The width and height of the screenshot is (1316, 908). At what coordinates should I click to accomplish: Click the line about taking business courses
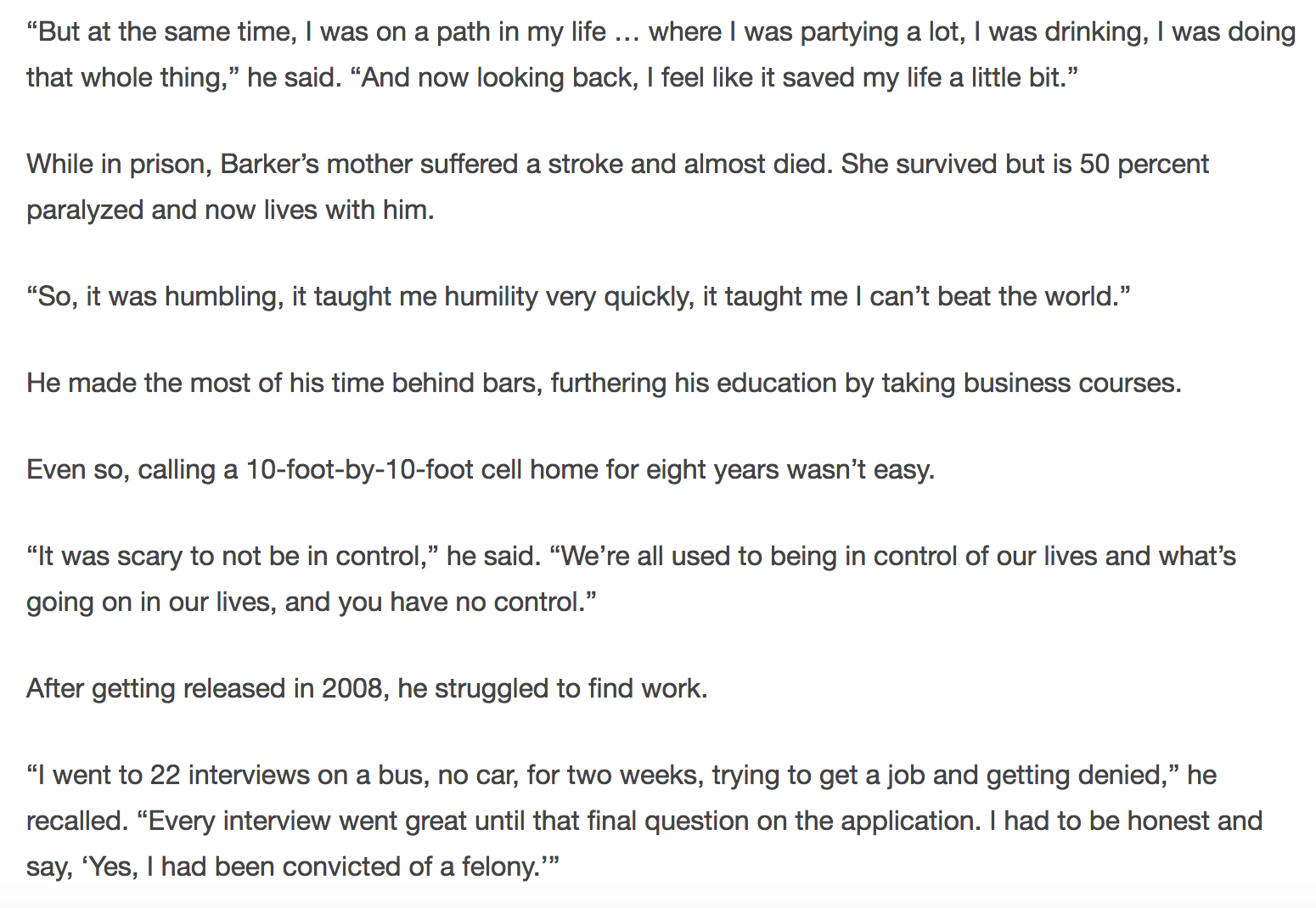click(604, 384)
